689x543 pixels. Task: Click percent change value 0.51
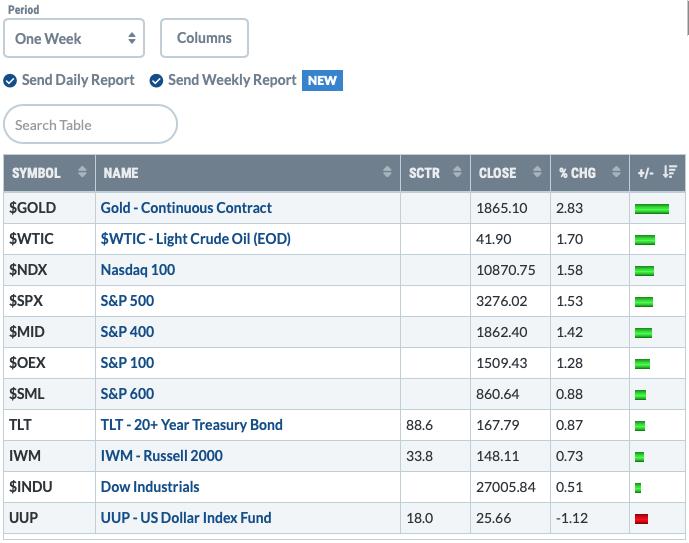pyautogui.click(x=569, y=487)
